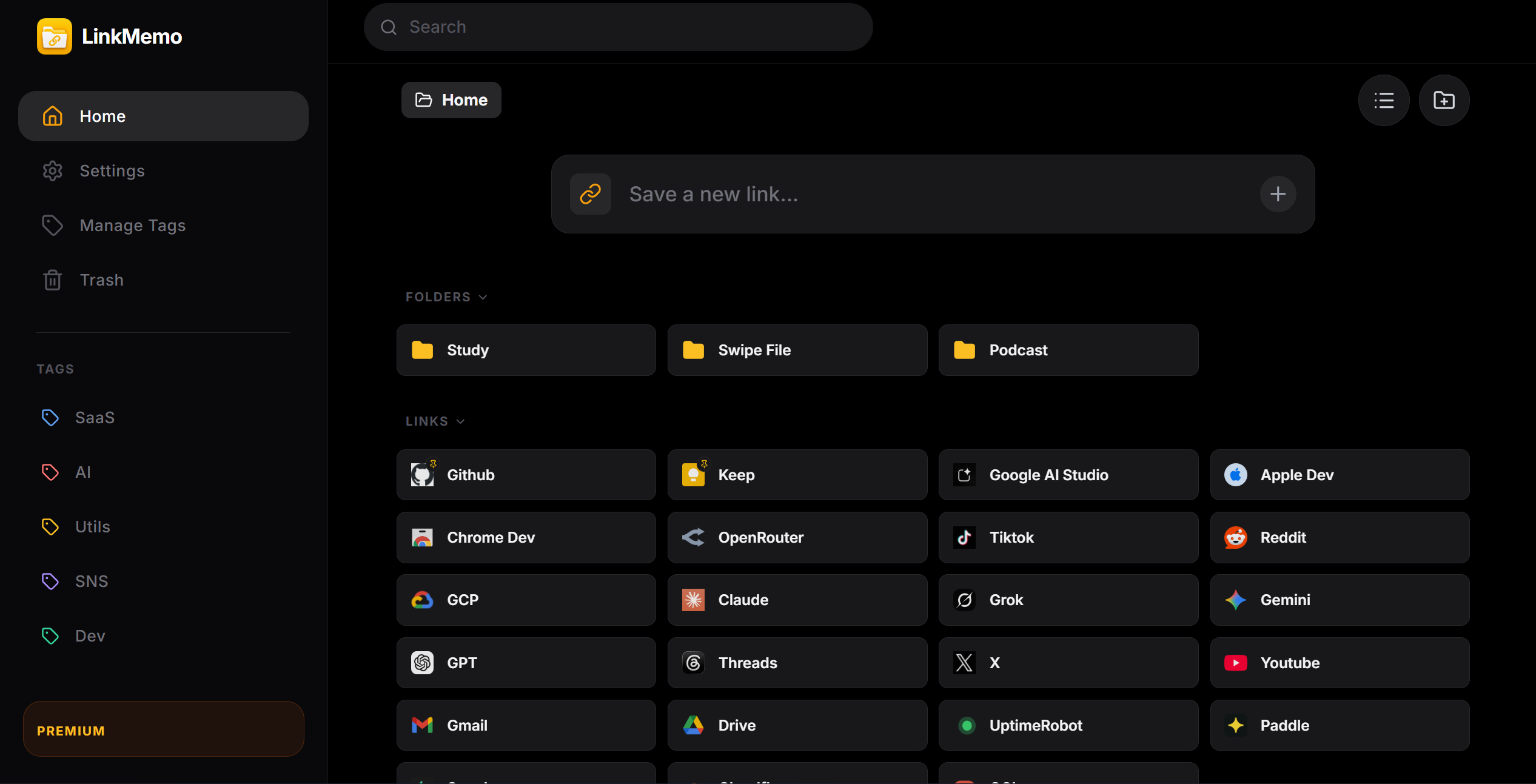The width and height of the screenshot is (1536, 784).
Task: Click the plus button to add link
Action: (1278, 194)
